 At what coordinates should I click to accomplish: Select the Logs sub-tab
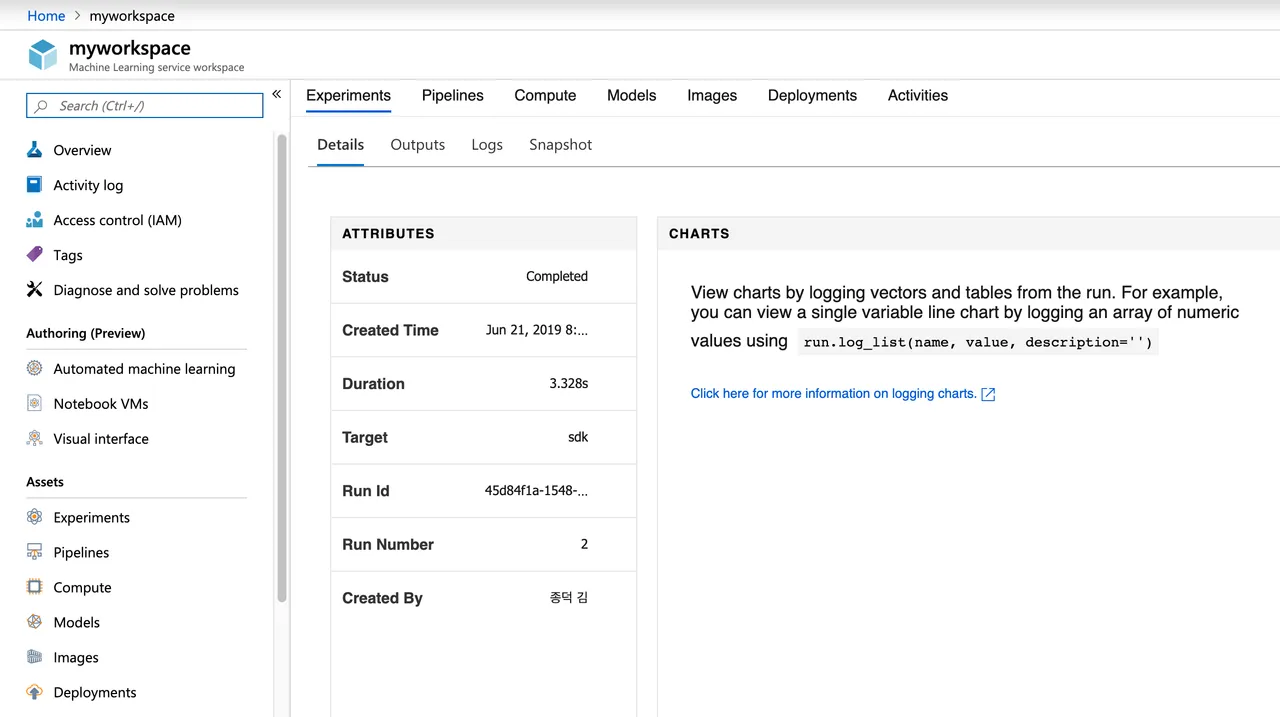tap(487, 144)
